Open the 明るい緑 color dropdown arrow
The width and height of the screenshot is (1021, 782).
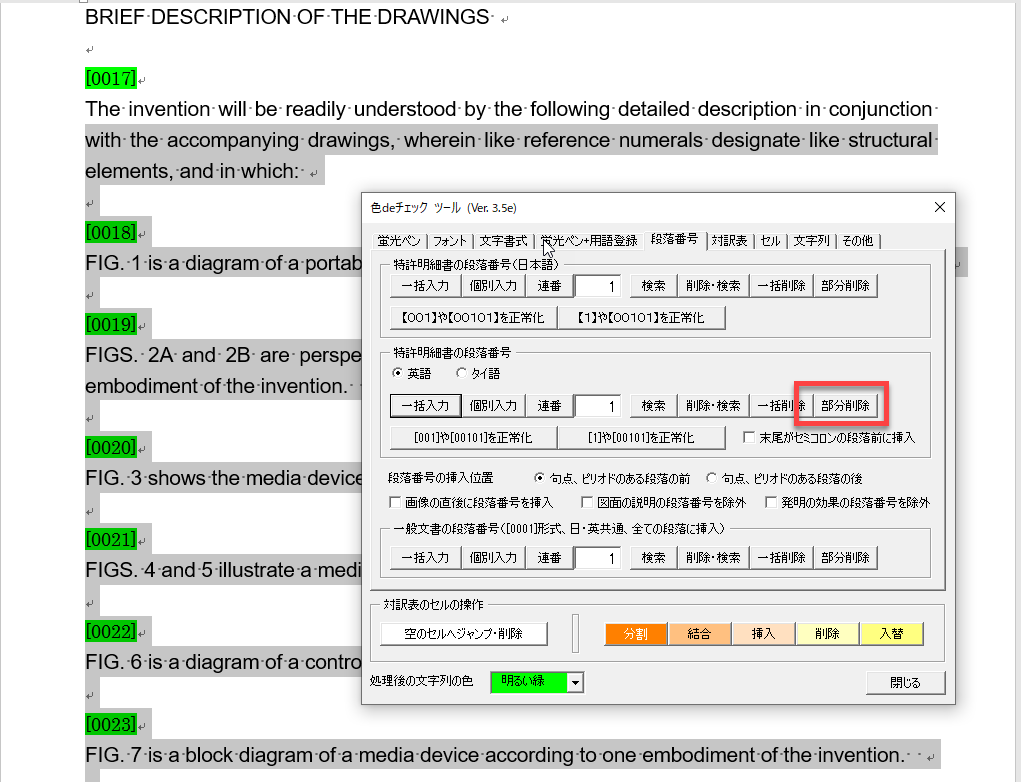tap(574, 683)
